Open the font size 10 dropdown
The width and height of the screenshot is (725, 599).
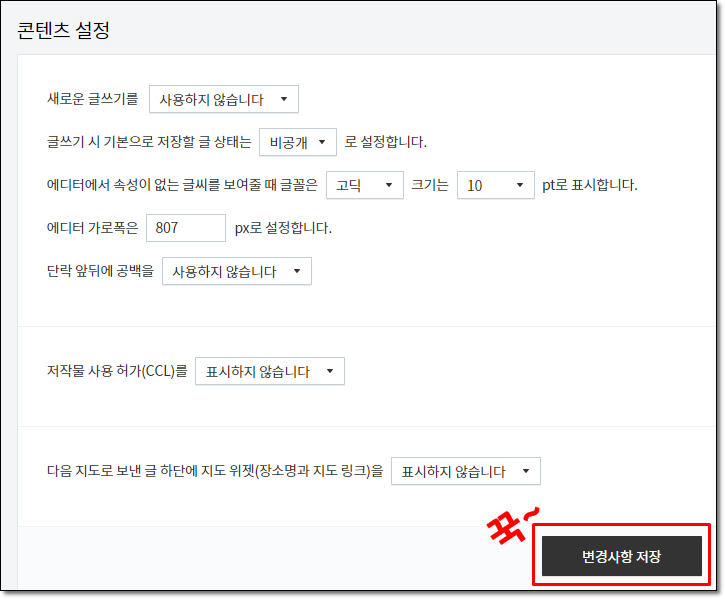click(x=496, y=185)
